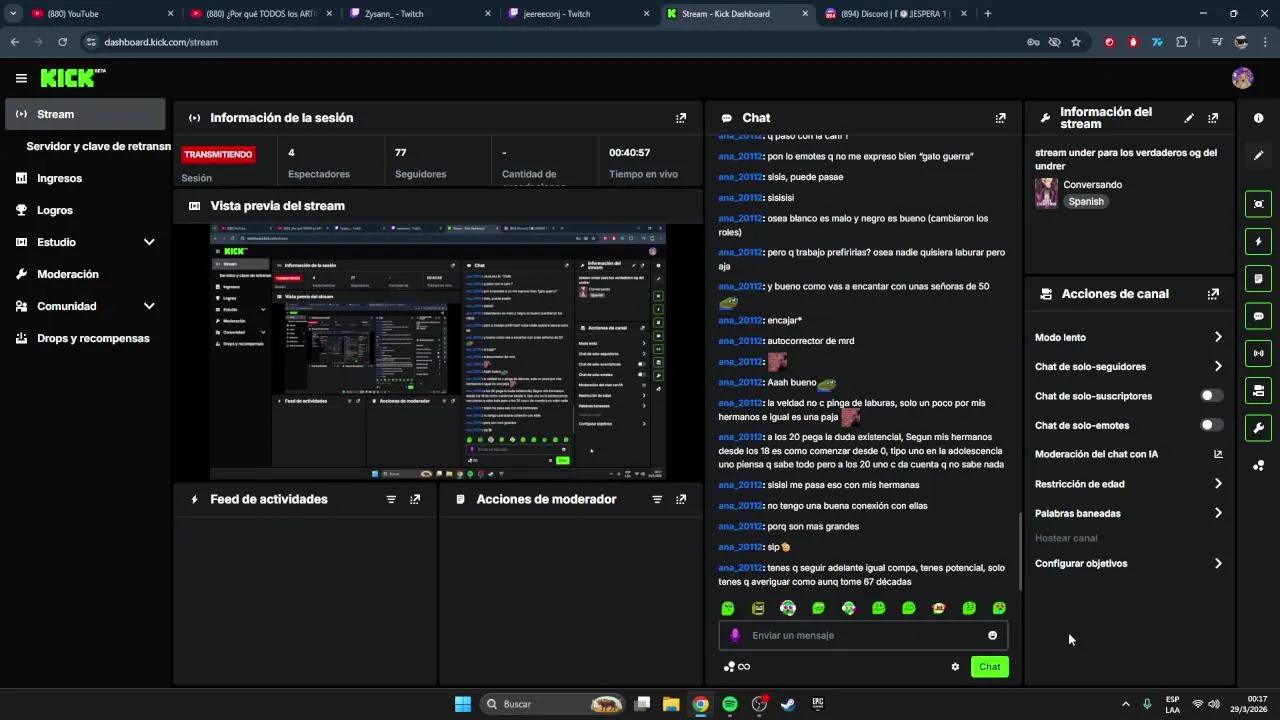Click the info icon in the right rail
The image size is (1280, 720).
tap(1258, 118)
